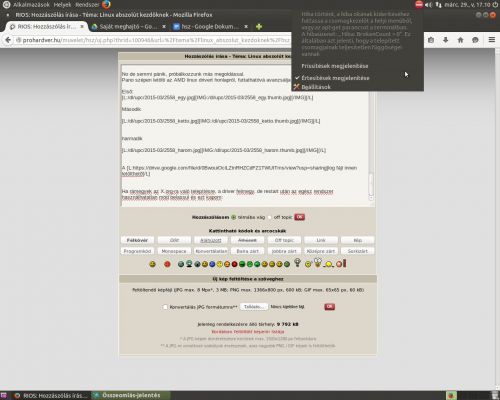The height and width of the screenshot is (400, 500).
Task: Insert the lightbulb smiley
Action: [x=297, y=263]
